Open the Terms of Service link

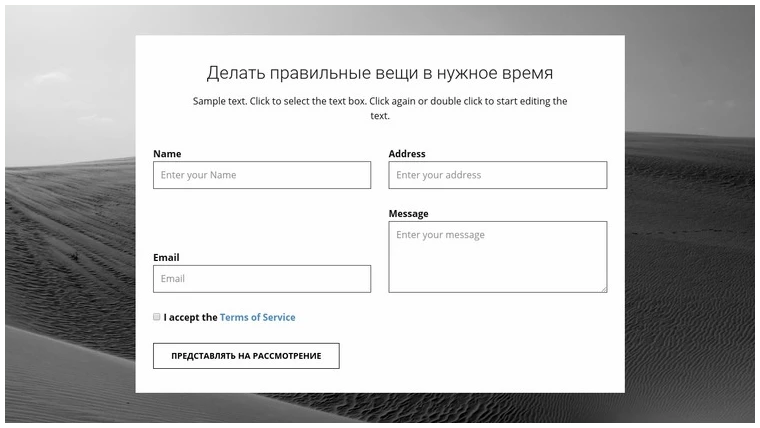coord(257,317)
